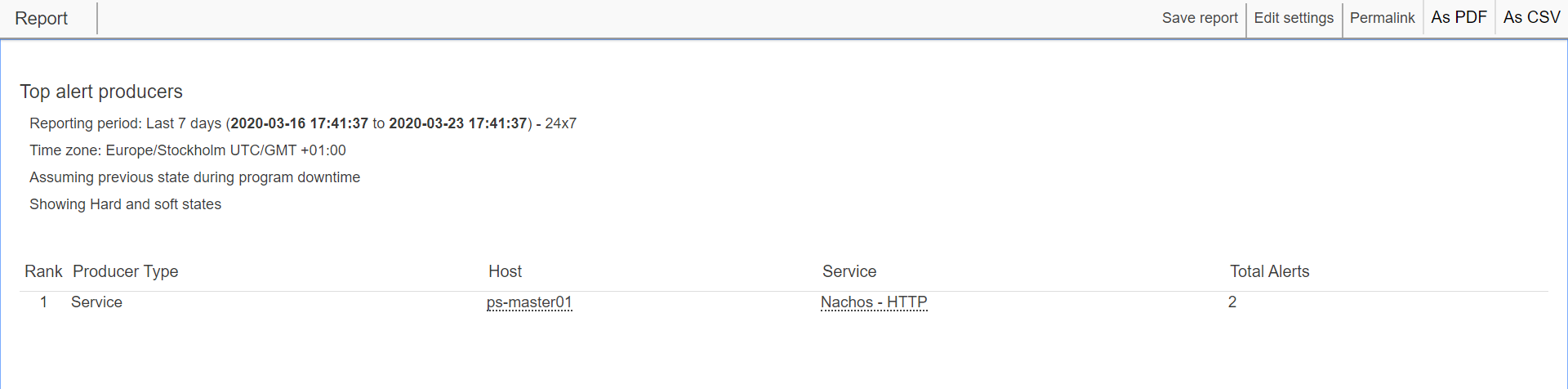Select the Top alert producers heading
This screenshot has width=1568, height=389.
point(101,92)
